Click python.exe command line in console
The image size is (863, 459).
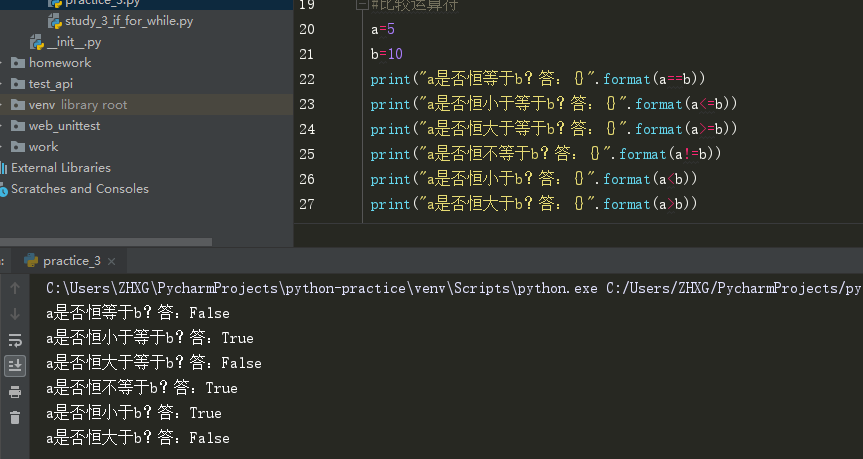click(454, 288)
